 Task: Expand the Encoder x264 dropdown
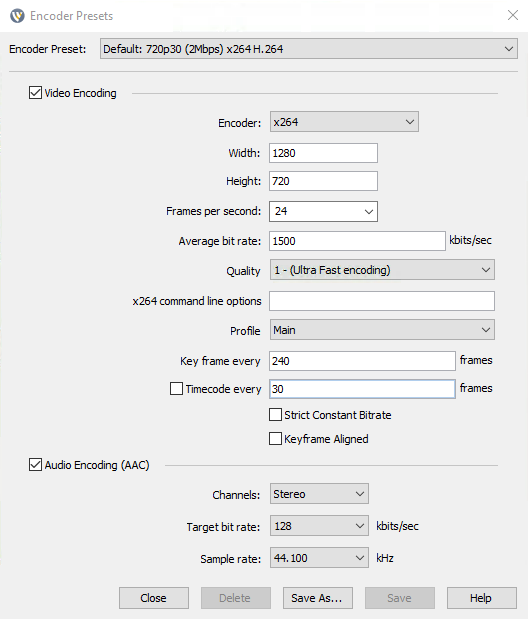[x=344, y=122]
